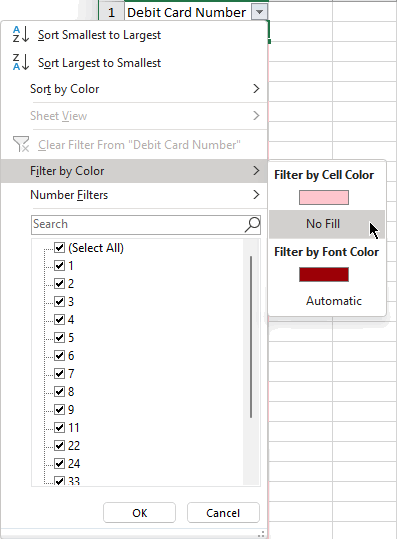Click the Sort Largest to Smallest Z-A icon
Viewport: 397px width, 539px height.
20,62
